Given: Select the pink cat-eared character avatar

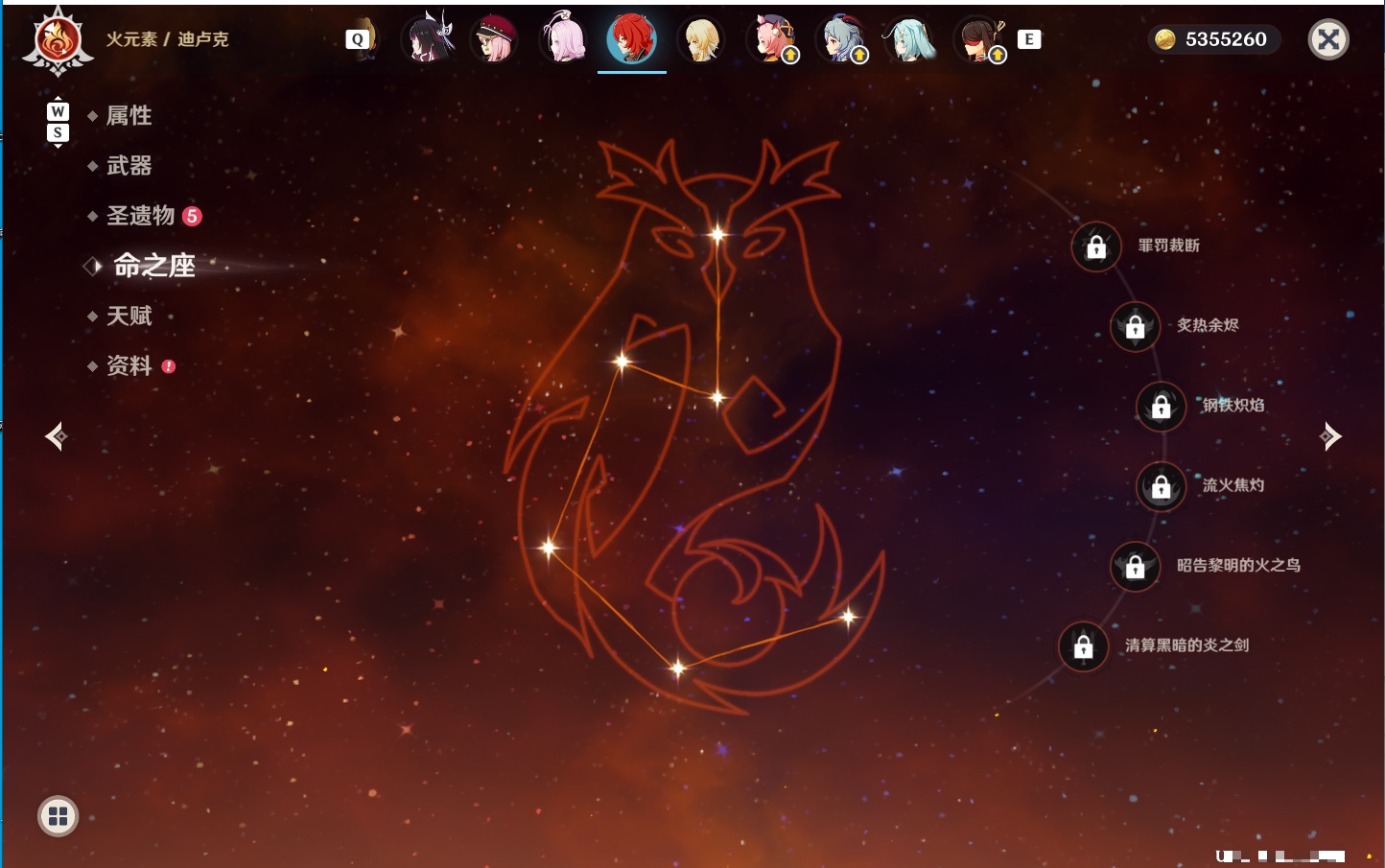Looking at the screenshot, I should [x=772, y=39].
